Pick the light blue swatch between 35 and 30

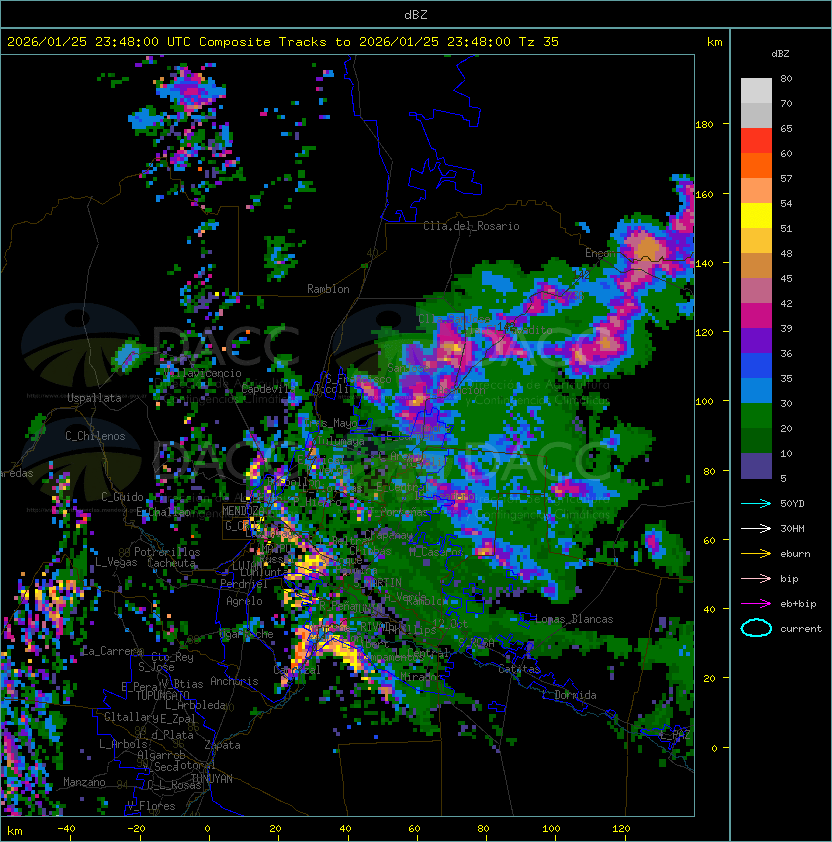pos(756,390)
